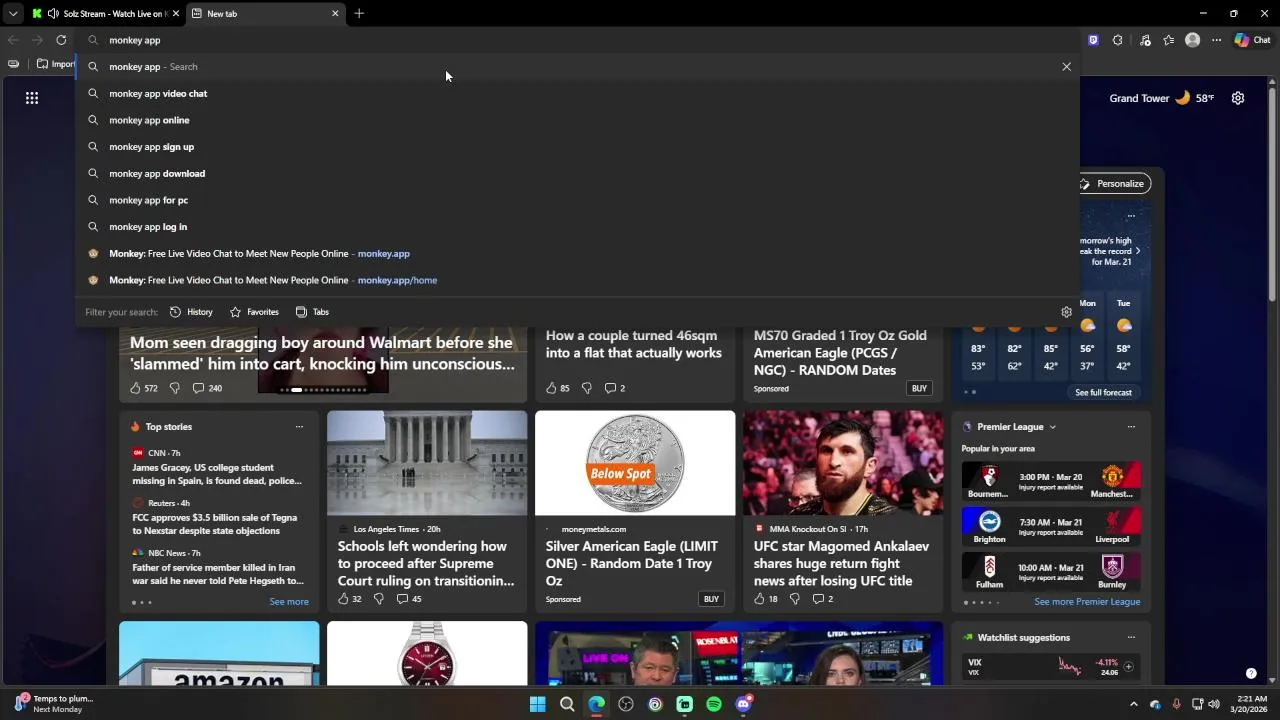
Task: Add VIX to watchlist with plus icon
Action: pyautogui.click(x=1128, y=666)
